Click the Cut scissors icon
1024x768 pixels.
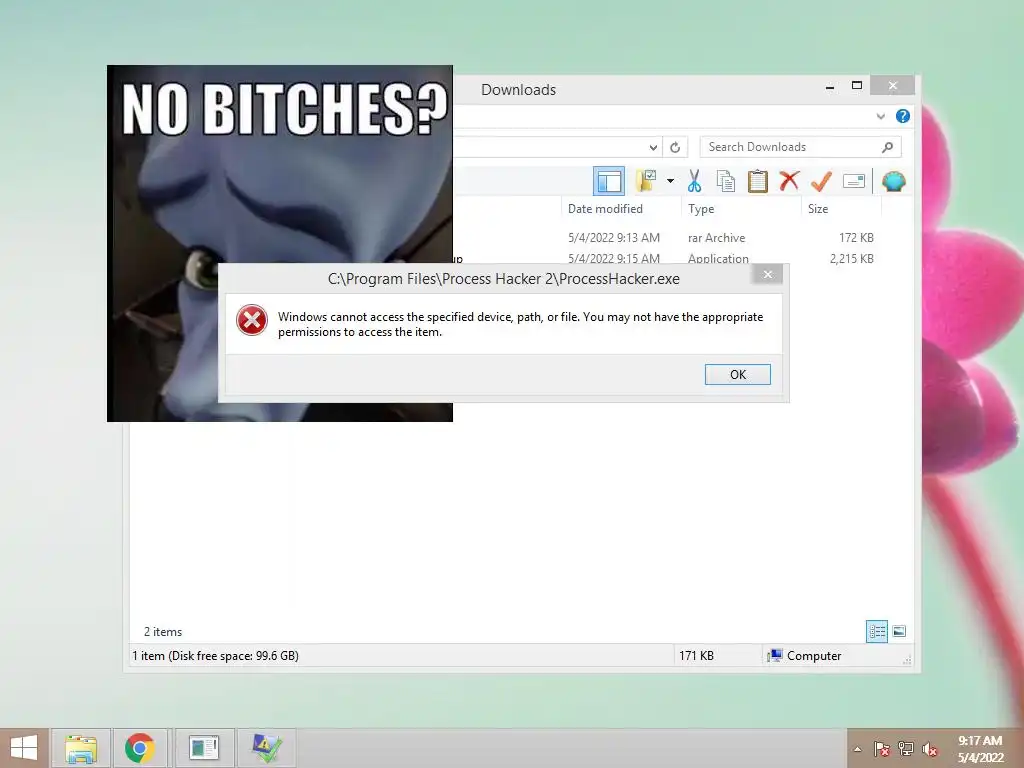tap(694, 181)
